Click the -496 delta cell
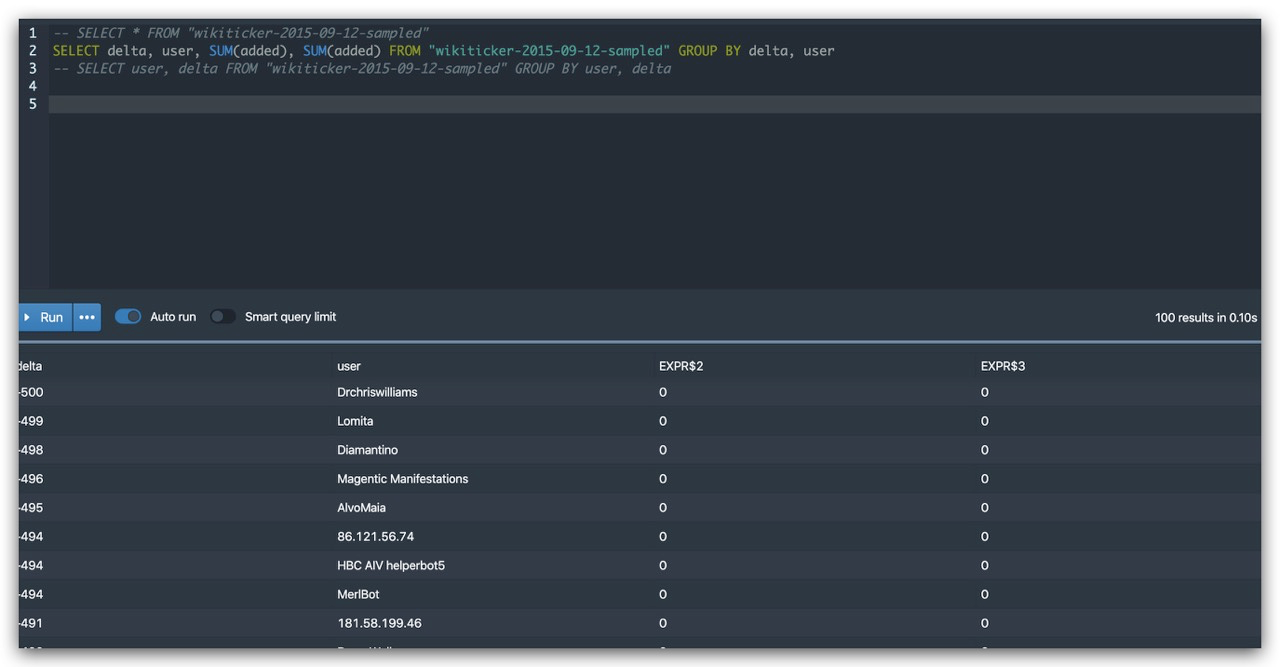 pyautogui.click(x=31, y=479)
